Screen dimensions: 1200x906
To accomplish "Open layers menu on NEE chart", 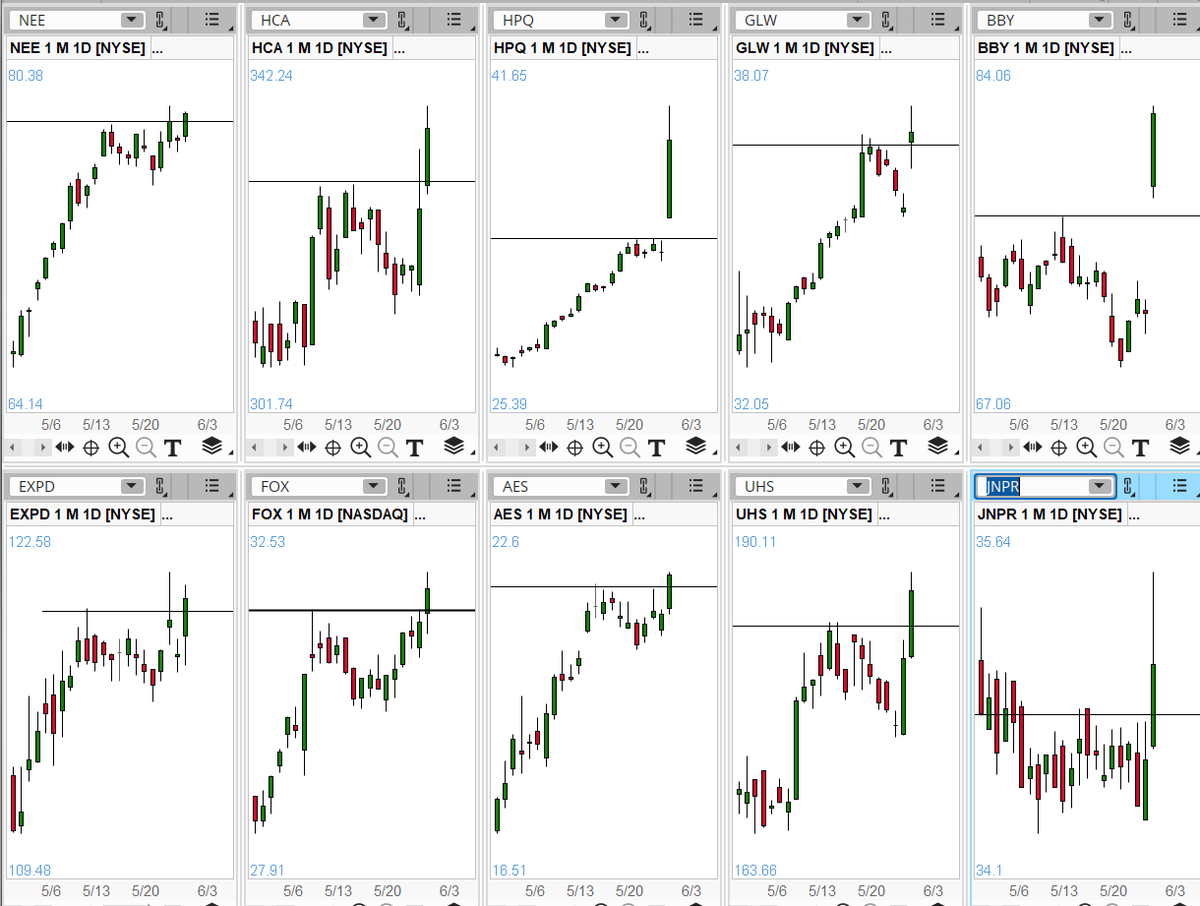I will coord(212,446).
